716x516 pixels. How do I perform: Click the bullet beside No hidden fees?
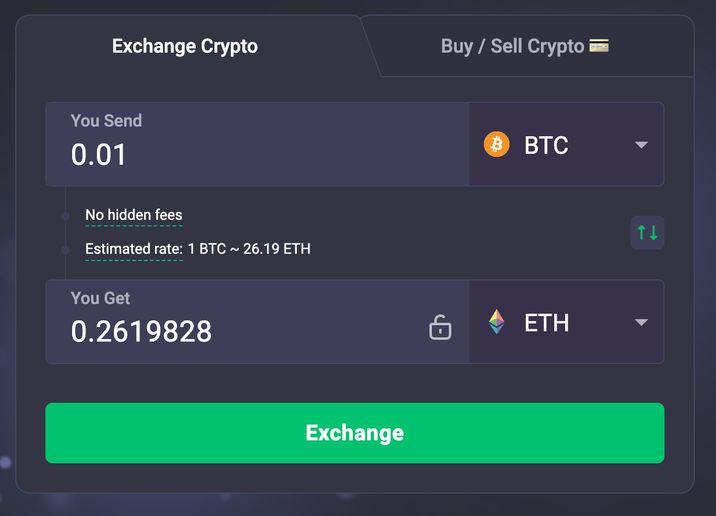[65, 215]
